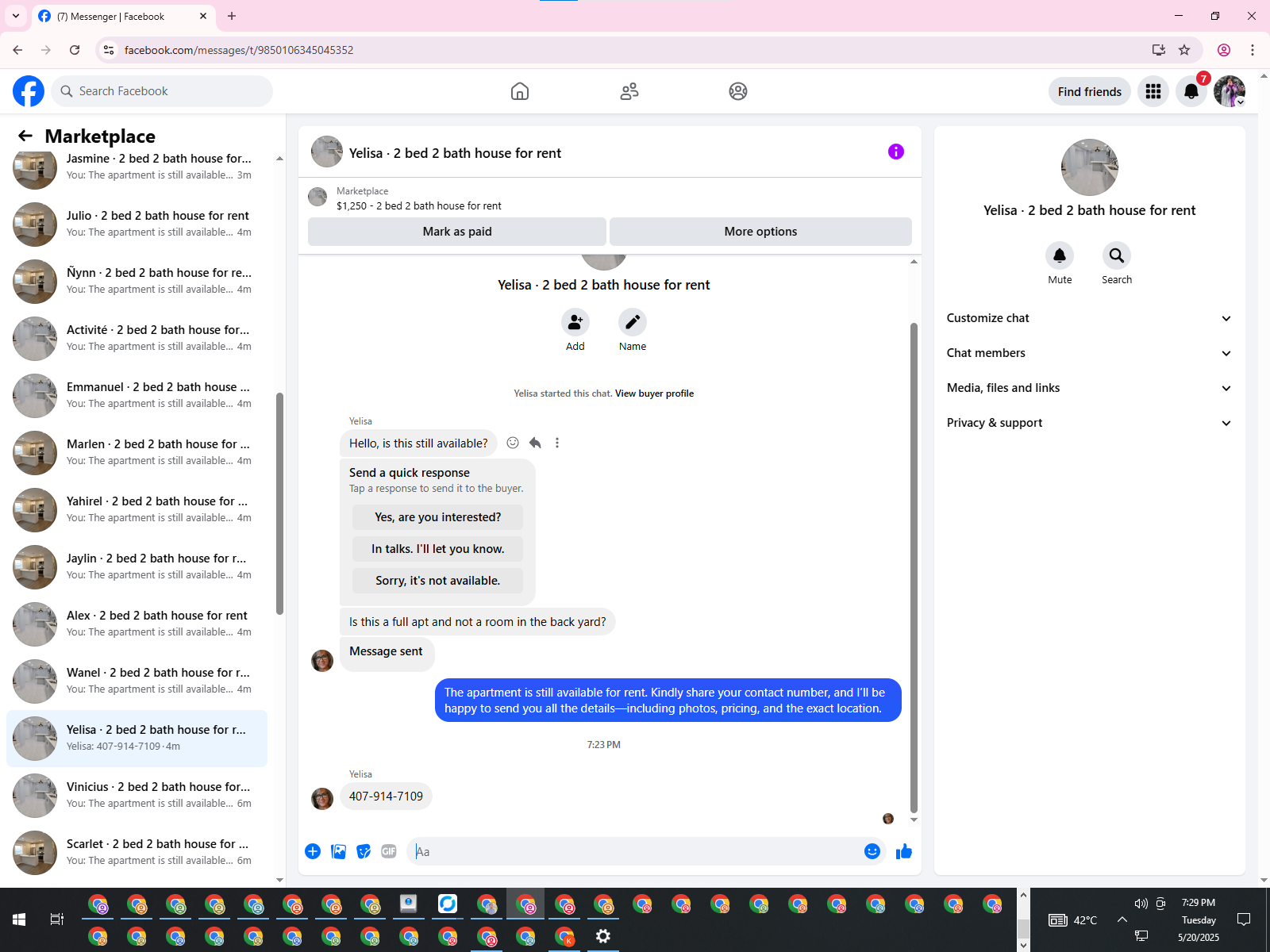Click the chat messages scrollbar thumb
This screenshot has height=952, width=1270.
click(x=914, y=568)
